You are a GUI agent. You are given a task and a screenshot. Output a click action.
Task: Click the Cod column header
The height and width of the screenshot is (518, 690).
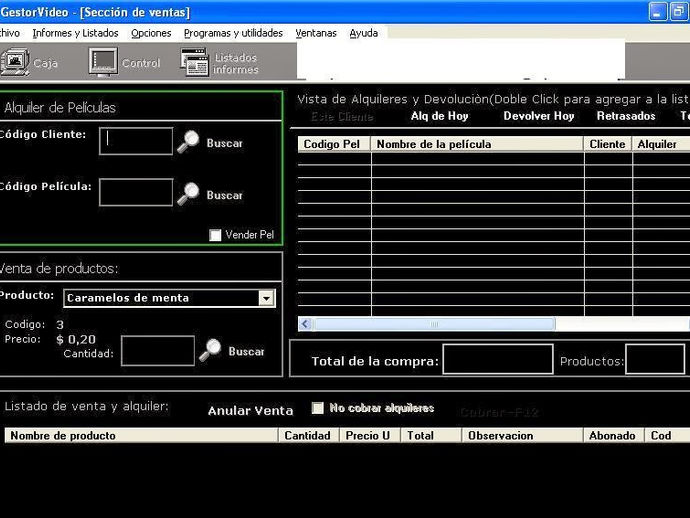[x=668, y=436]
